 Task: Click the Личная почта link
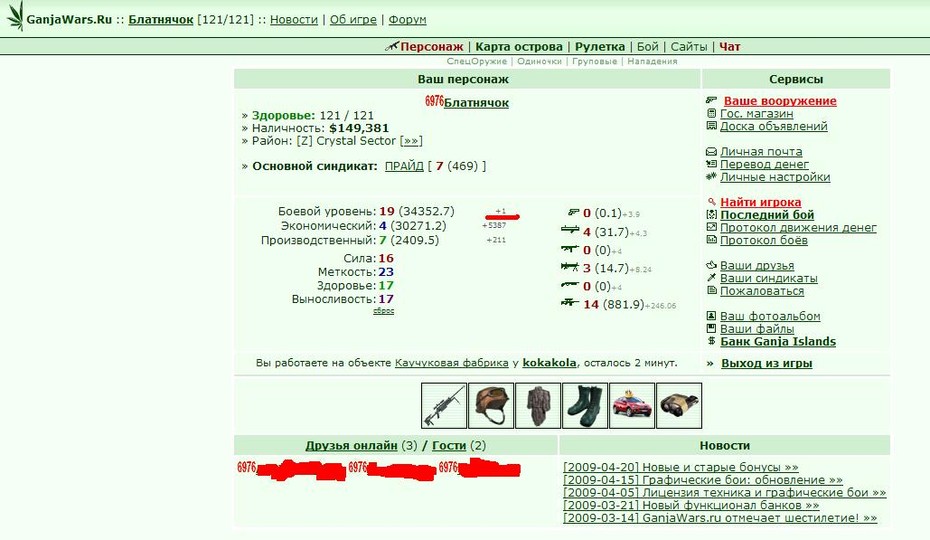tap(761, 151)
